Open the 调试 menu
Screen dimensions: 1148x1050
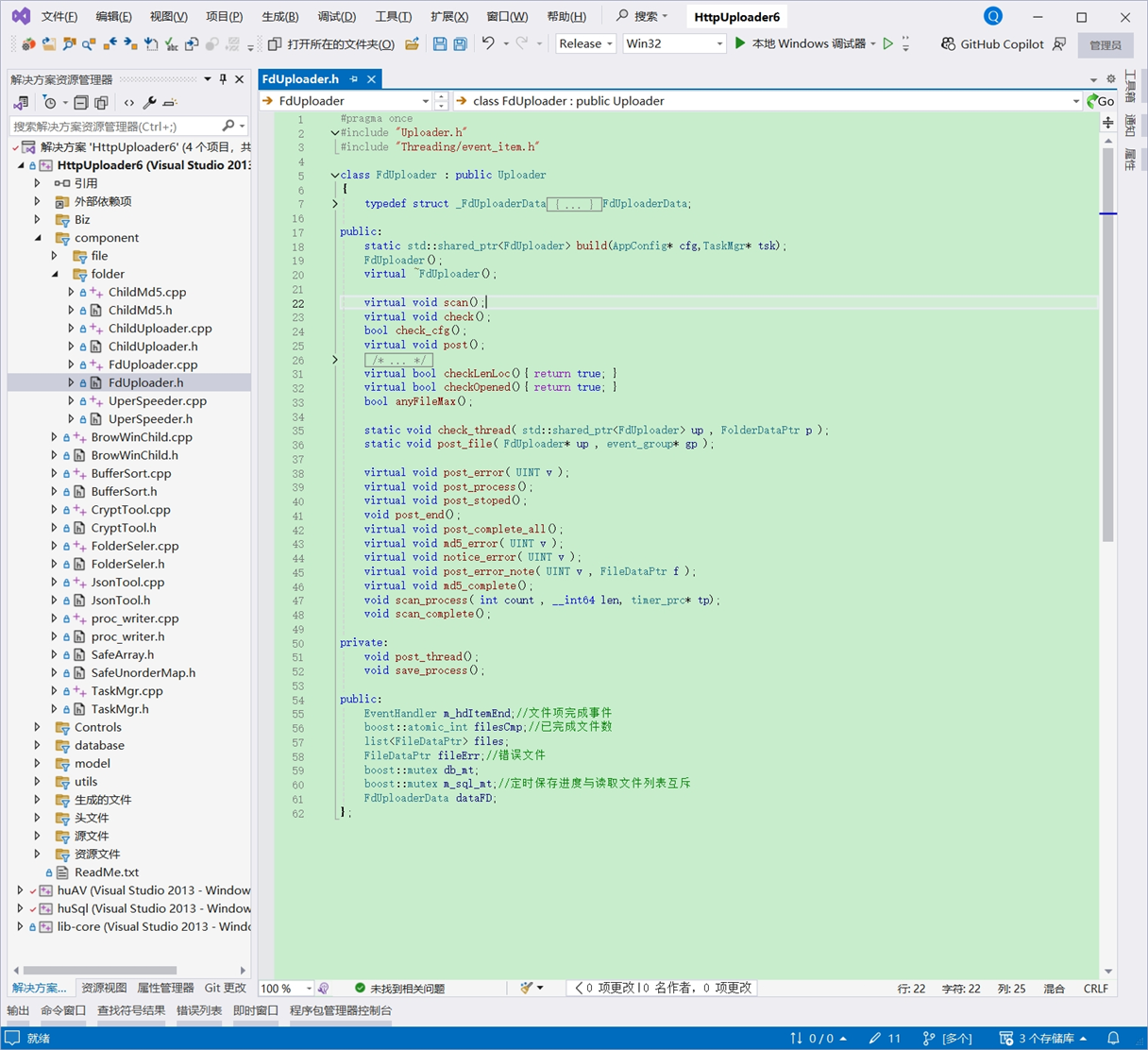click(x=334, y=16)
